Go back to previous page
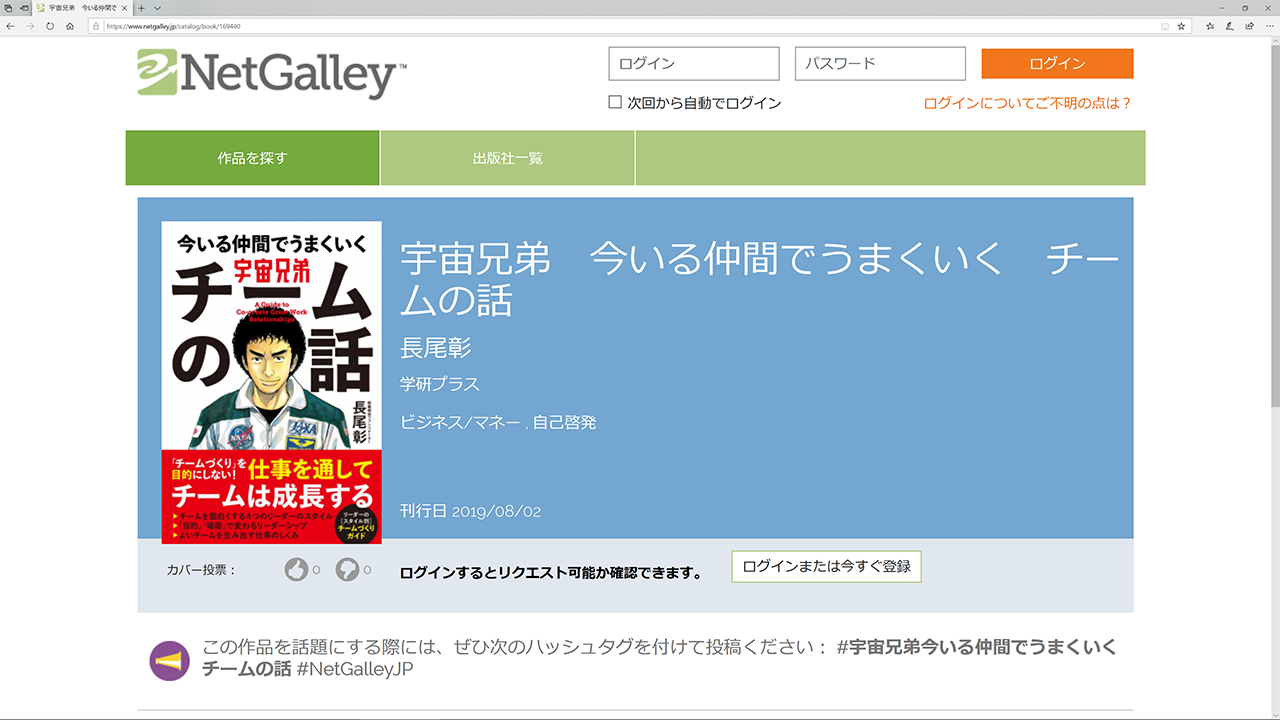 tap(10, 26)
